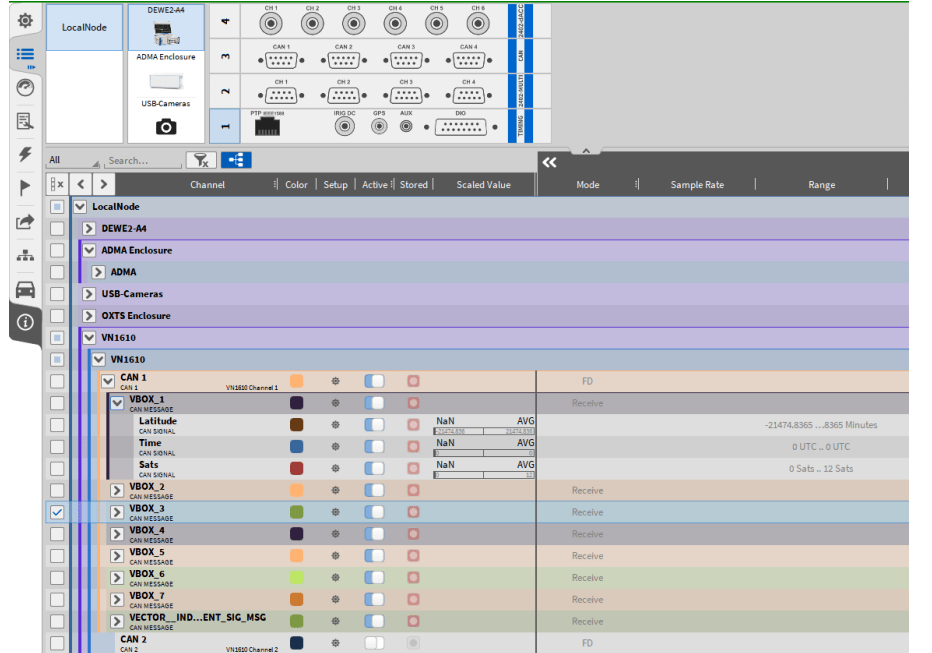Click the Sample Rate column header
The height and width of the screenshot is (653, 932).
click(697, 185)
